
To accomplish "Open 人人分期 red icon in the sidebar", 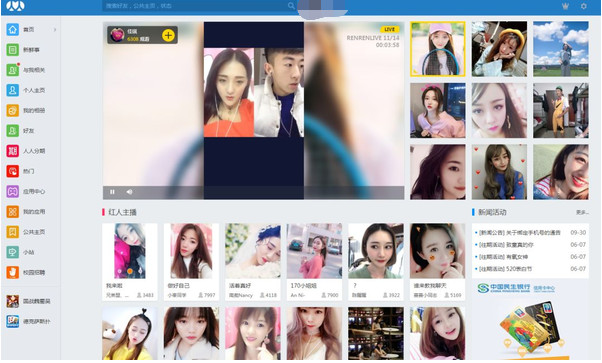I will (x=13, y=151).
